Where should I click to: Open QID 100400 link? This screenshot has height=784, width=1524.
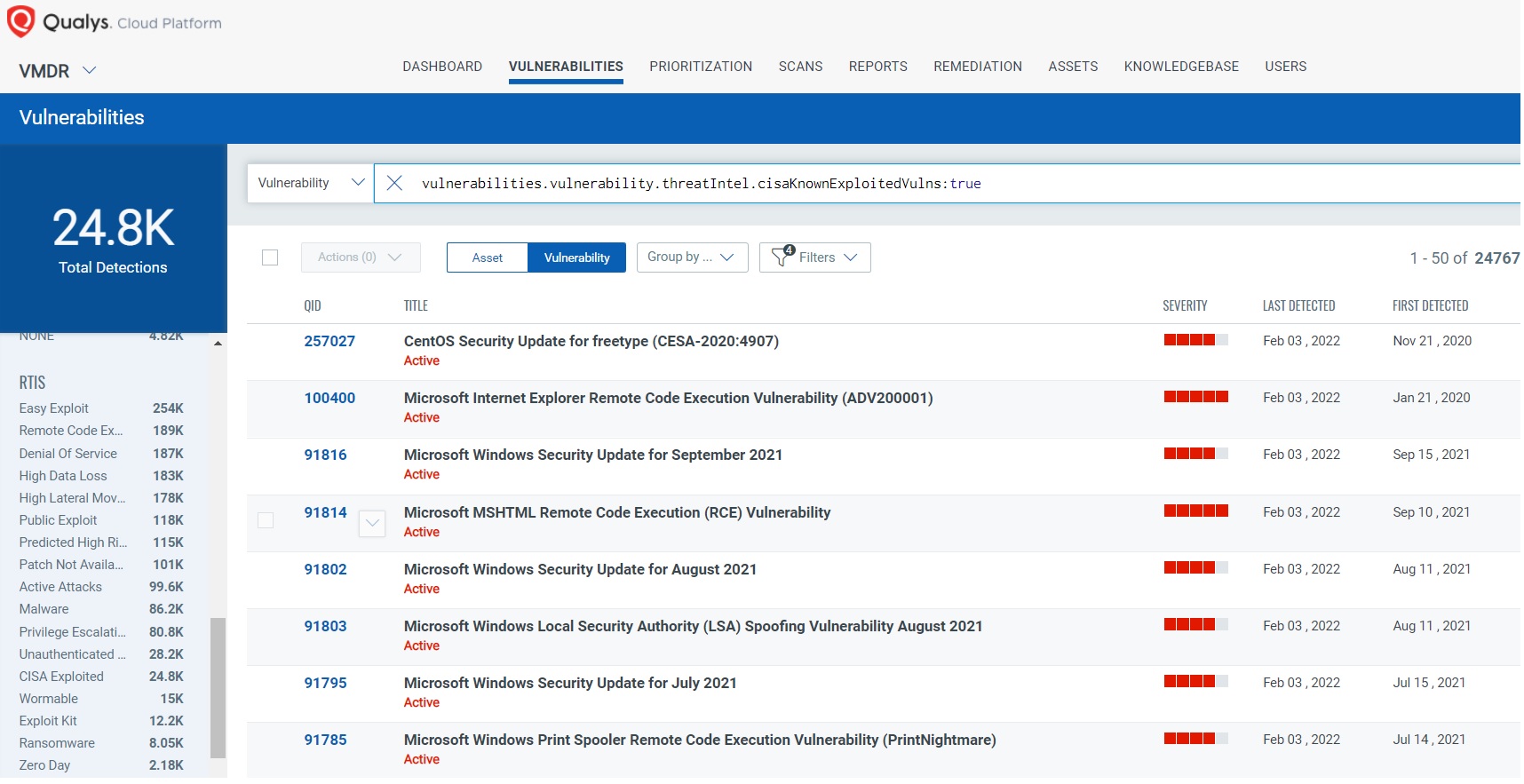(x=329, y=398)
